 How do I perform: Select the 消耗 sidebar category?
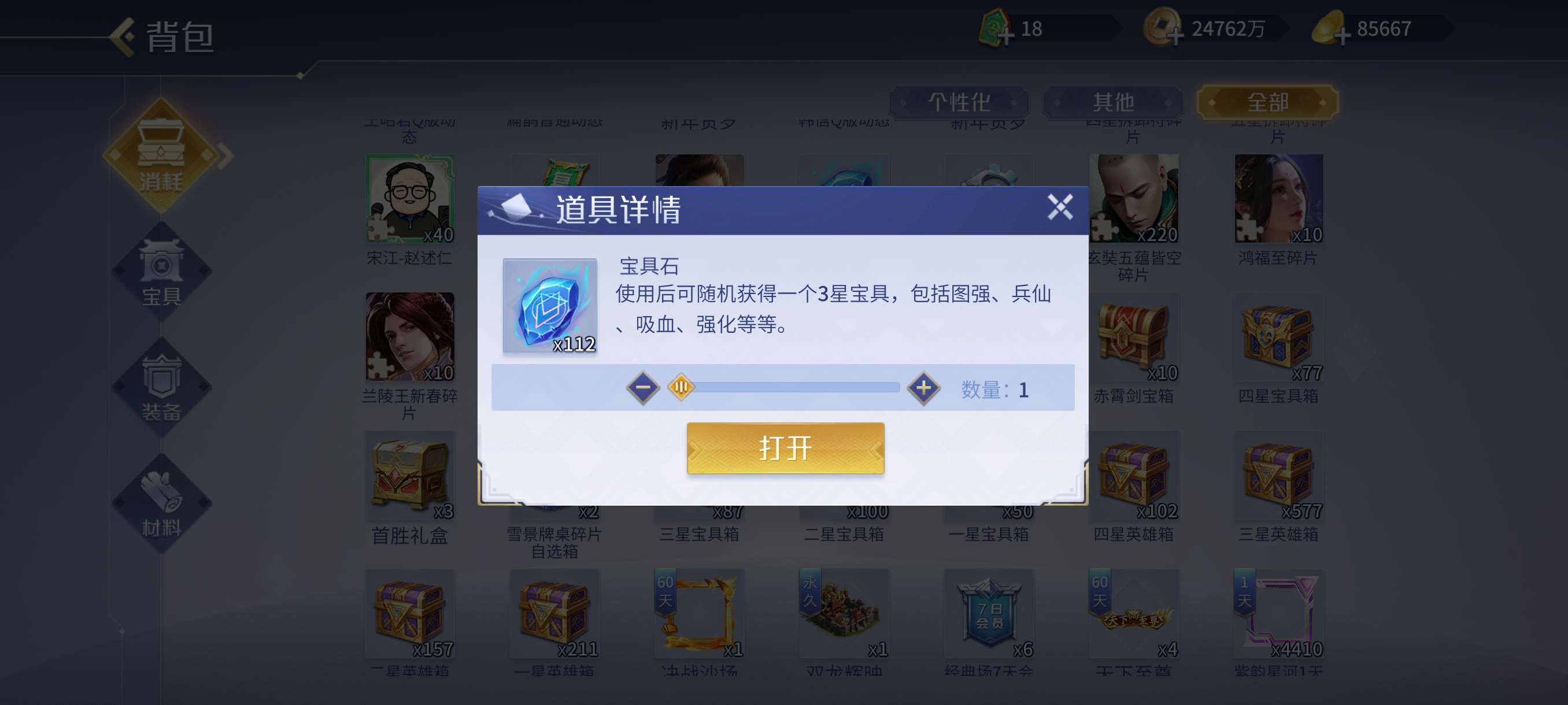(161, 155)
